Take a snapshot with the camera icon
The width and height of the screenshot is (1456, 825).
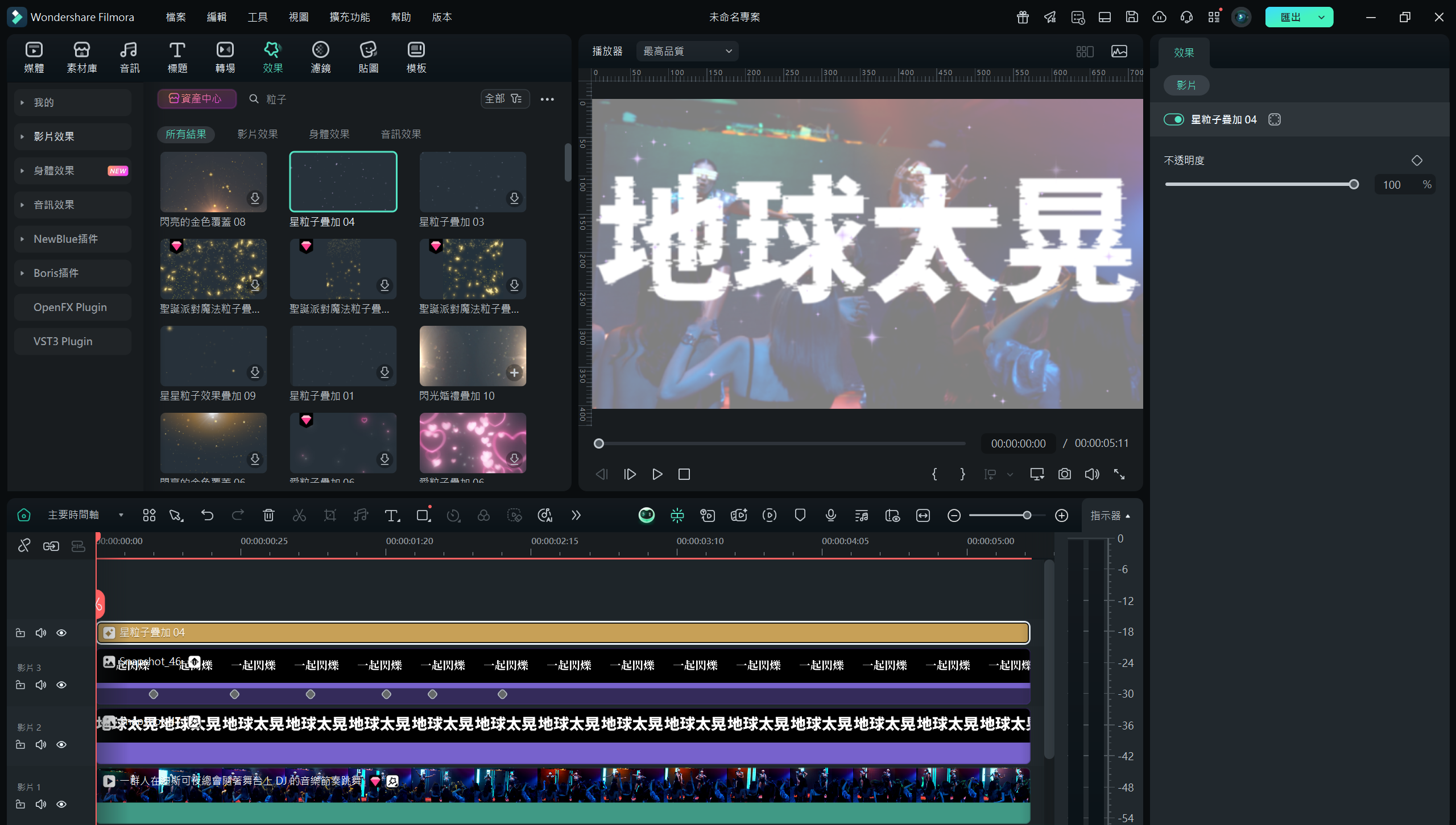click(x=1064, y=474)
